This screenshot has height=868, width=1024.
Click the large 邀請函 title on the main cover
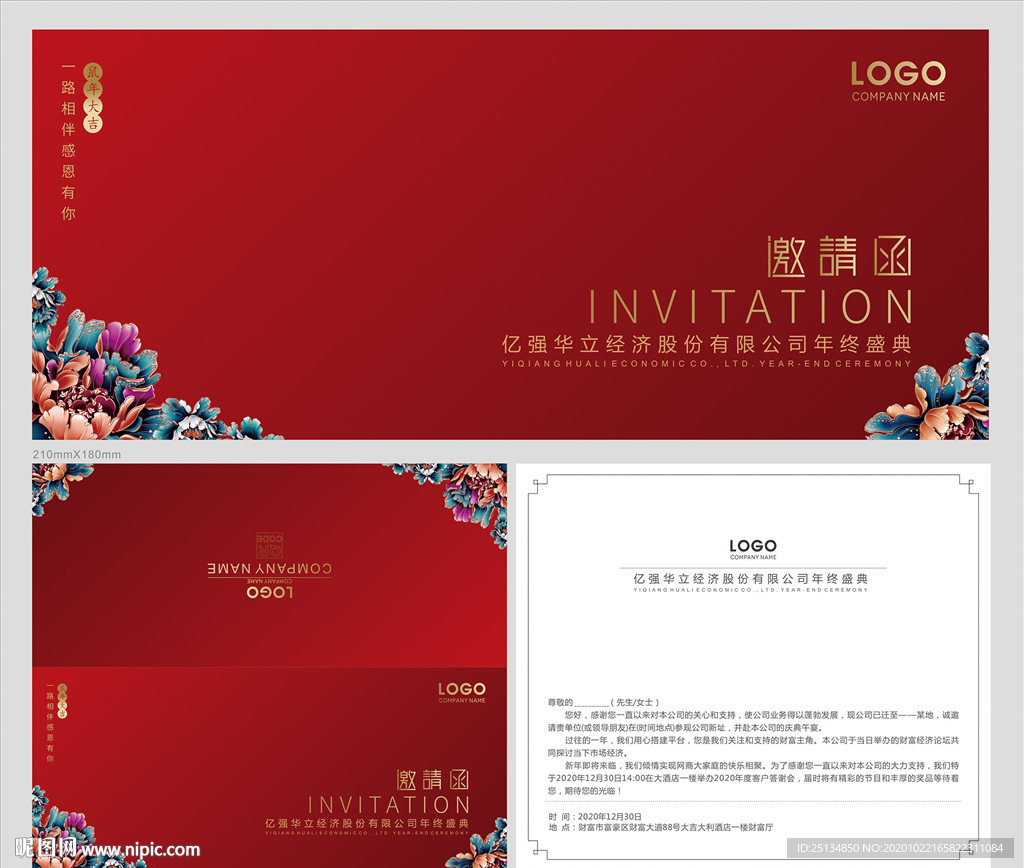(839, 257)
